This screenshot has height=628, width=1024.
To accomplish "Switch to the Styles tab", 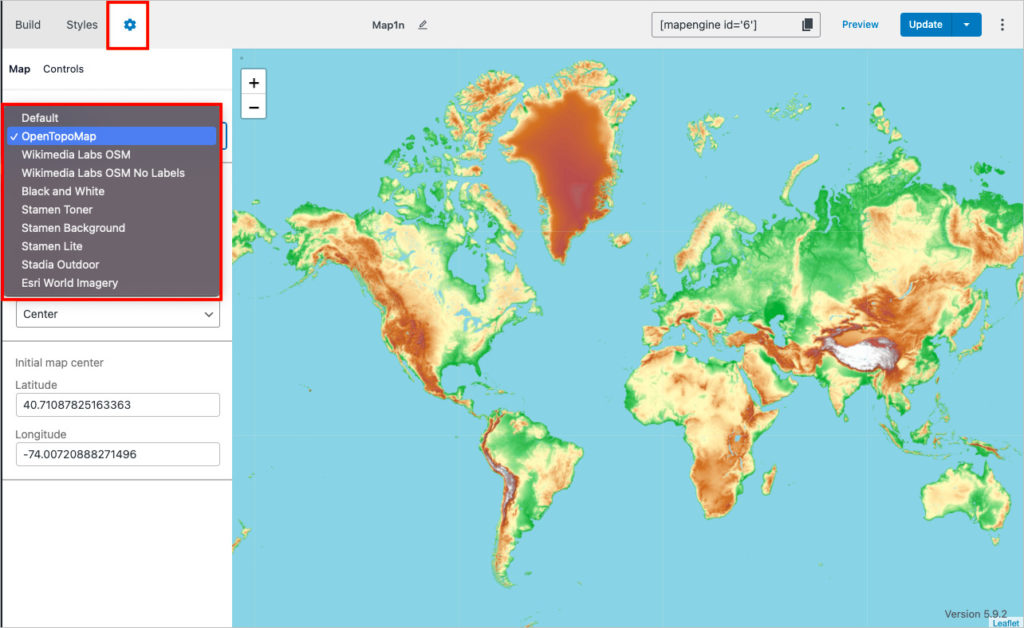I will [82, 25].
